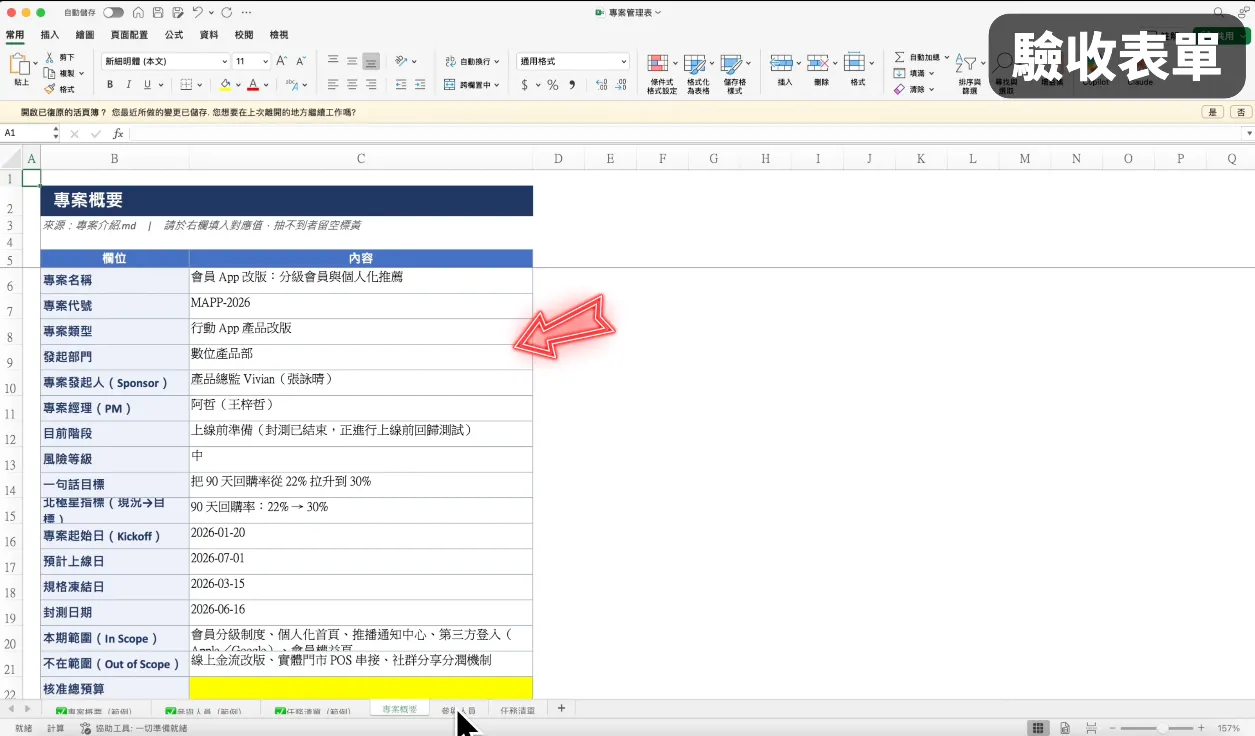The height and width of the screenshot is (736, 1255).
Task: Click the Decrease font size icon
Action: [x=300, y=61]
